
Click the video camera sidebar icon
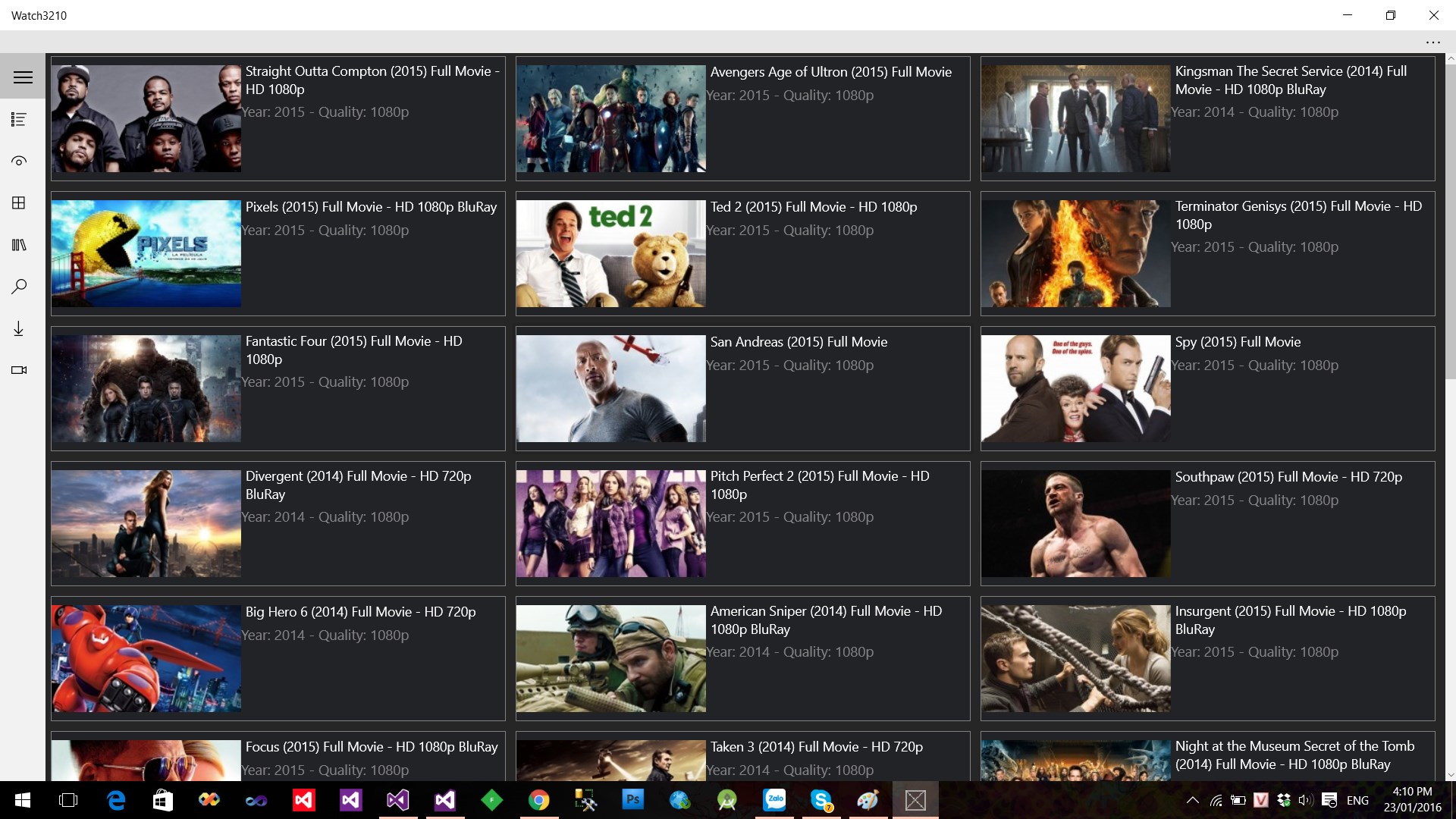19,370
